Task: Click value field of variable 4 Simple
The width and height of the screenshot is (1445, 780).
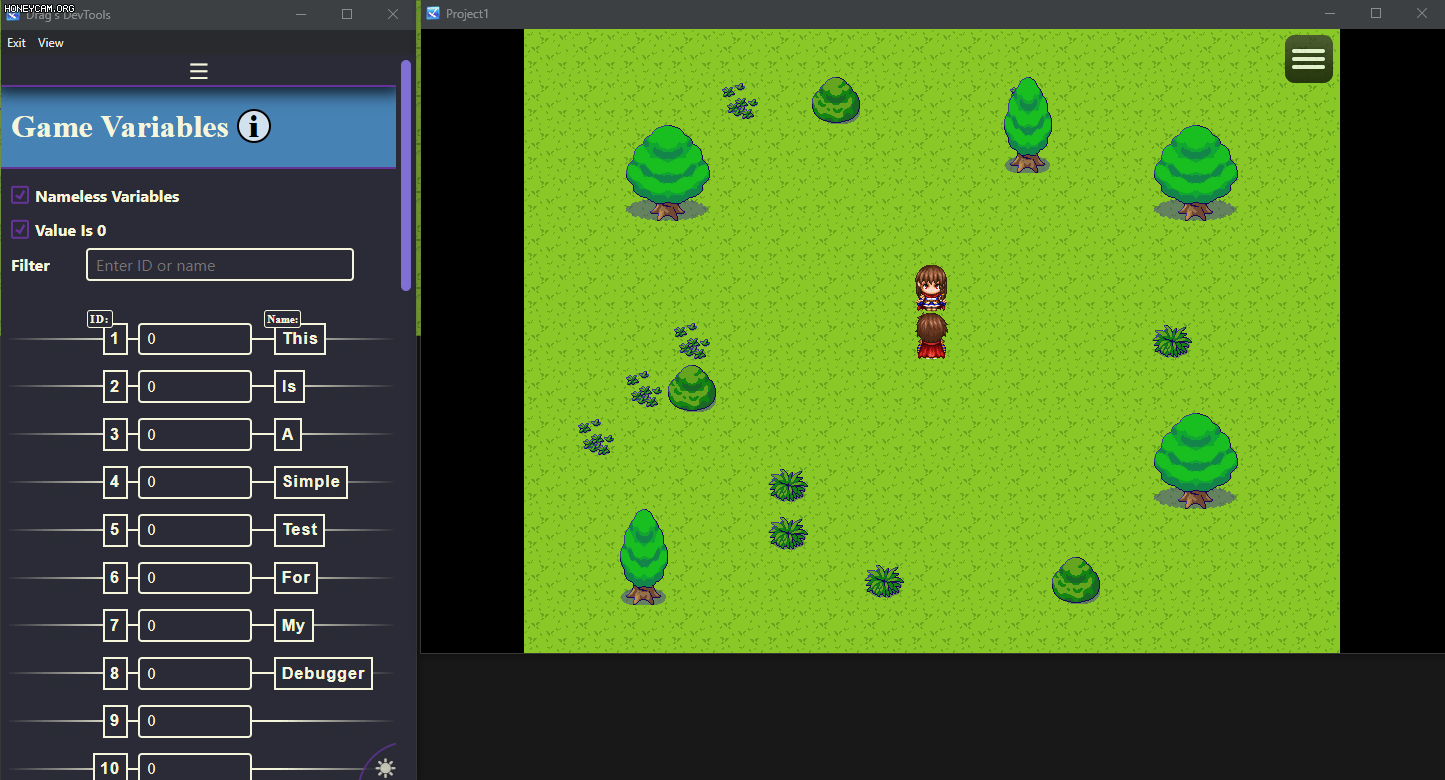Action: click(195, 482)
